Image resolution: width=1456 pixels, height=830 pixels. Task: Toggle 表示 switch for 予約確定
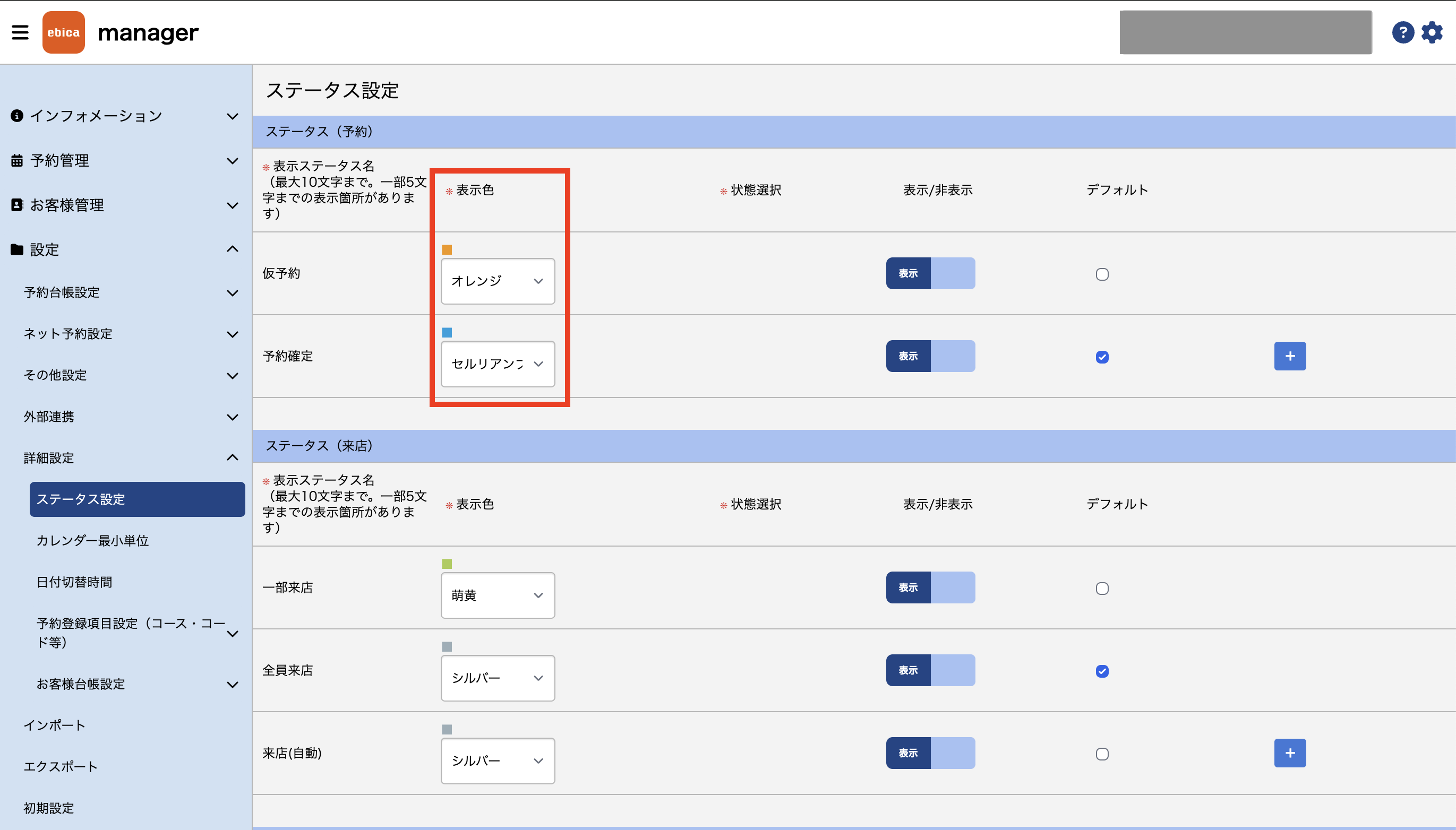[930, 356]
